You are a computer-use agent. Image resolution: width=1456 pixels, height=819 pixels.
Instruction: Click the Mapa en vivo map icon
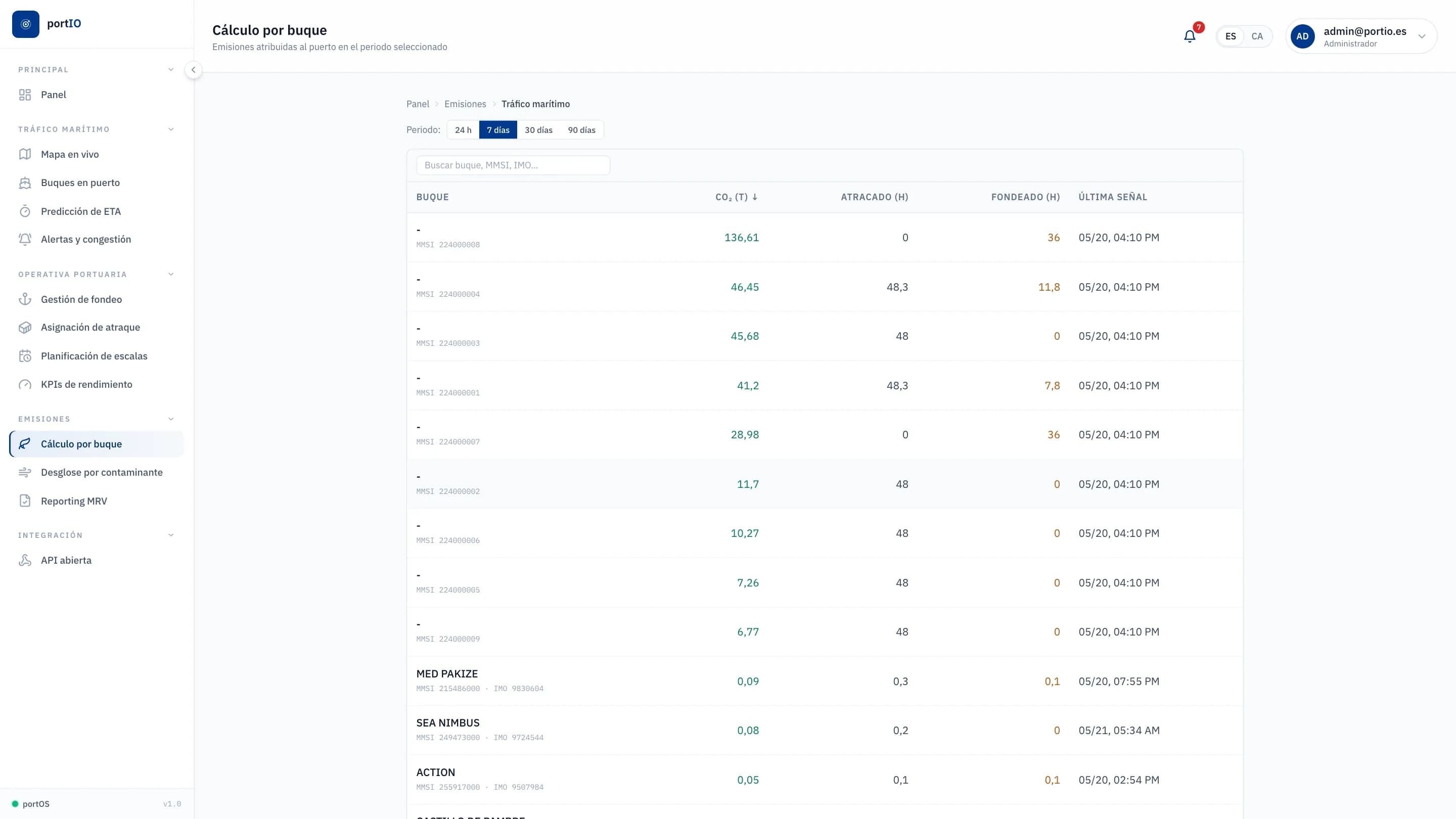click(x=25, y=154)
